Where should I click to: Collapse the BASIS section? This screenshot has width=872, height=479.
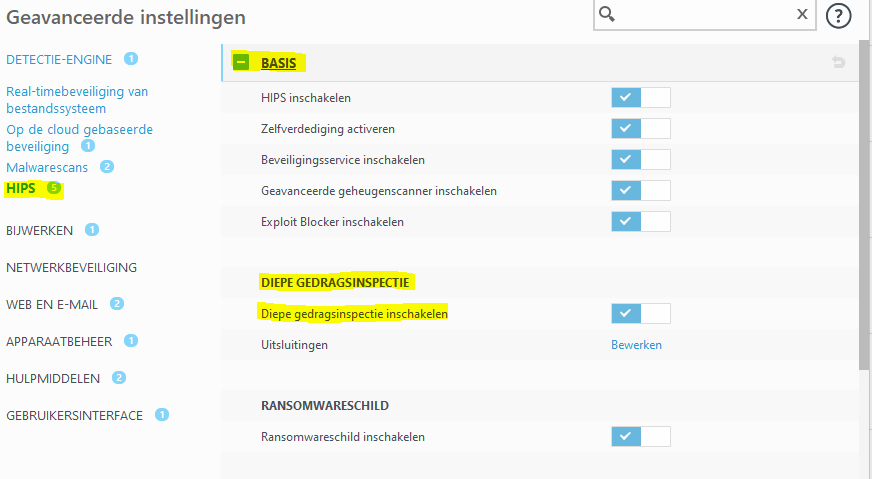point(241,62)
